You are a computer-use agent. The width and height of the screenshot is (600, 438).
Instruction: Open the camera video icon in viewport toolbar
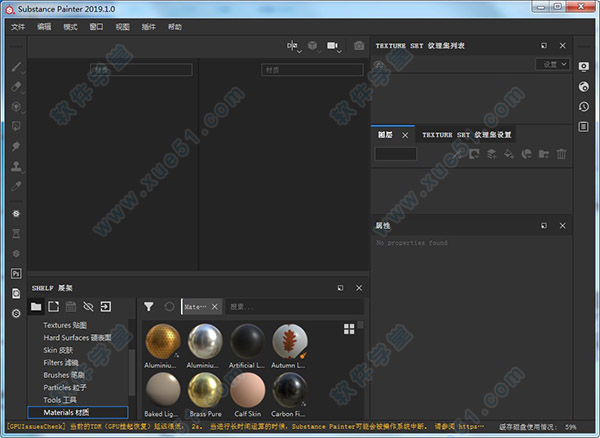(332, 46)
